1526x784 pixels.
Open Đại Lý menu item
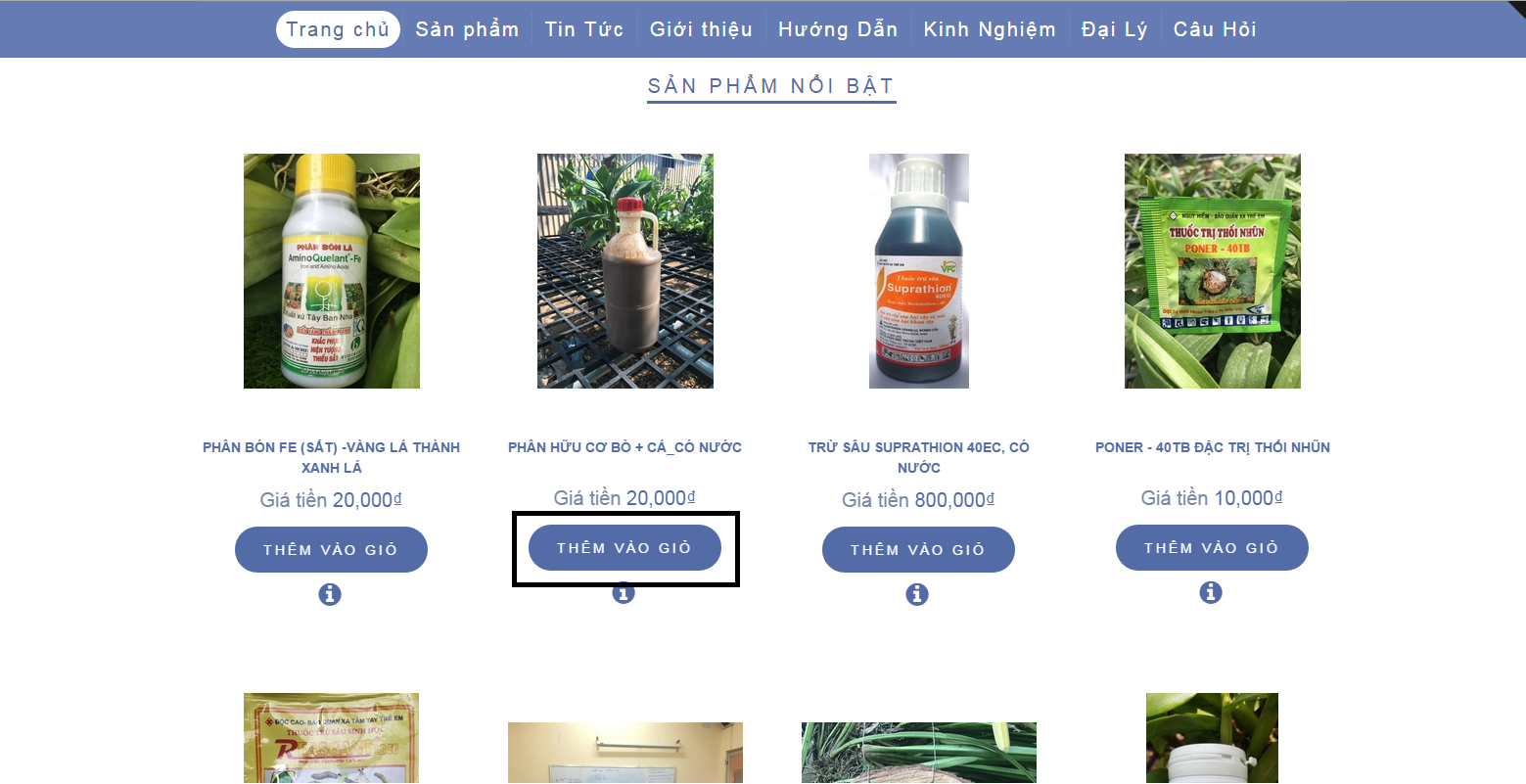[1114, 29]
